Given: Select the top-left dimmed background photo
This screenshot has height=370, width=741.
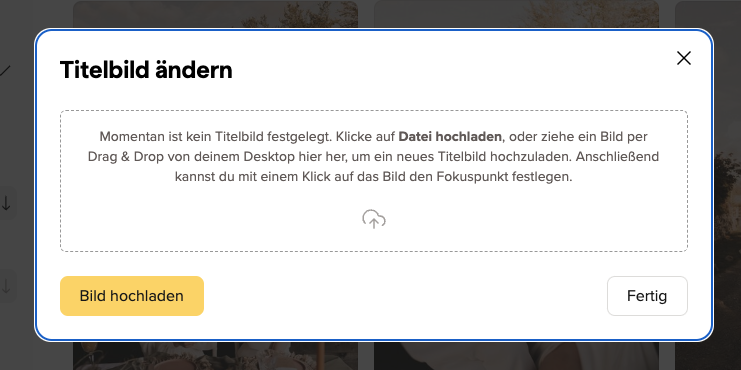Looking at the screenshot, I should [x=215, y=14].
